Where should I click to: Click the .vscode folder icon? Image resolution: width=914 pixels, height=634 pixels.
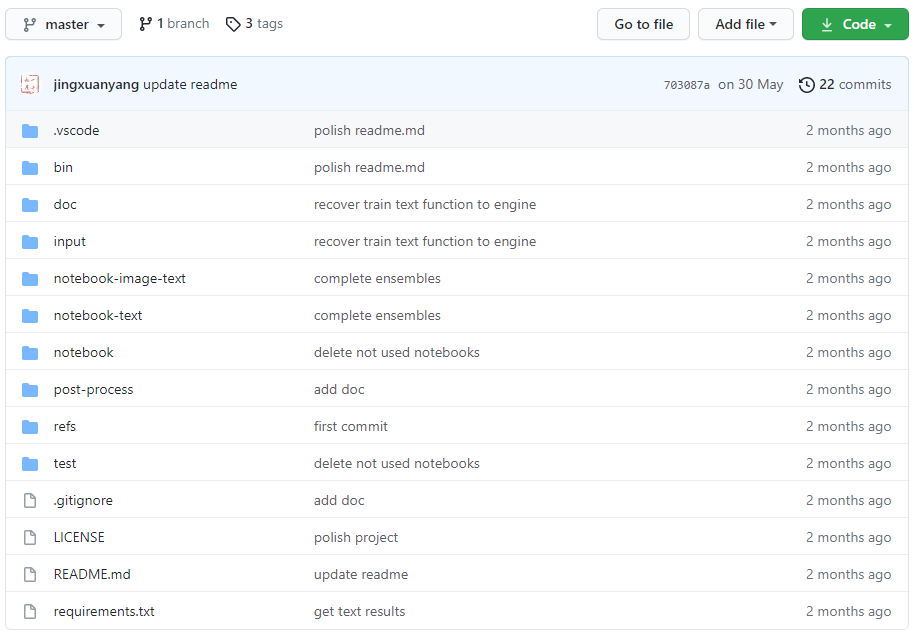(30, 131)
